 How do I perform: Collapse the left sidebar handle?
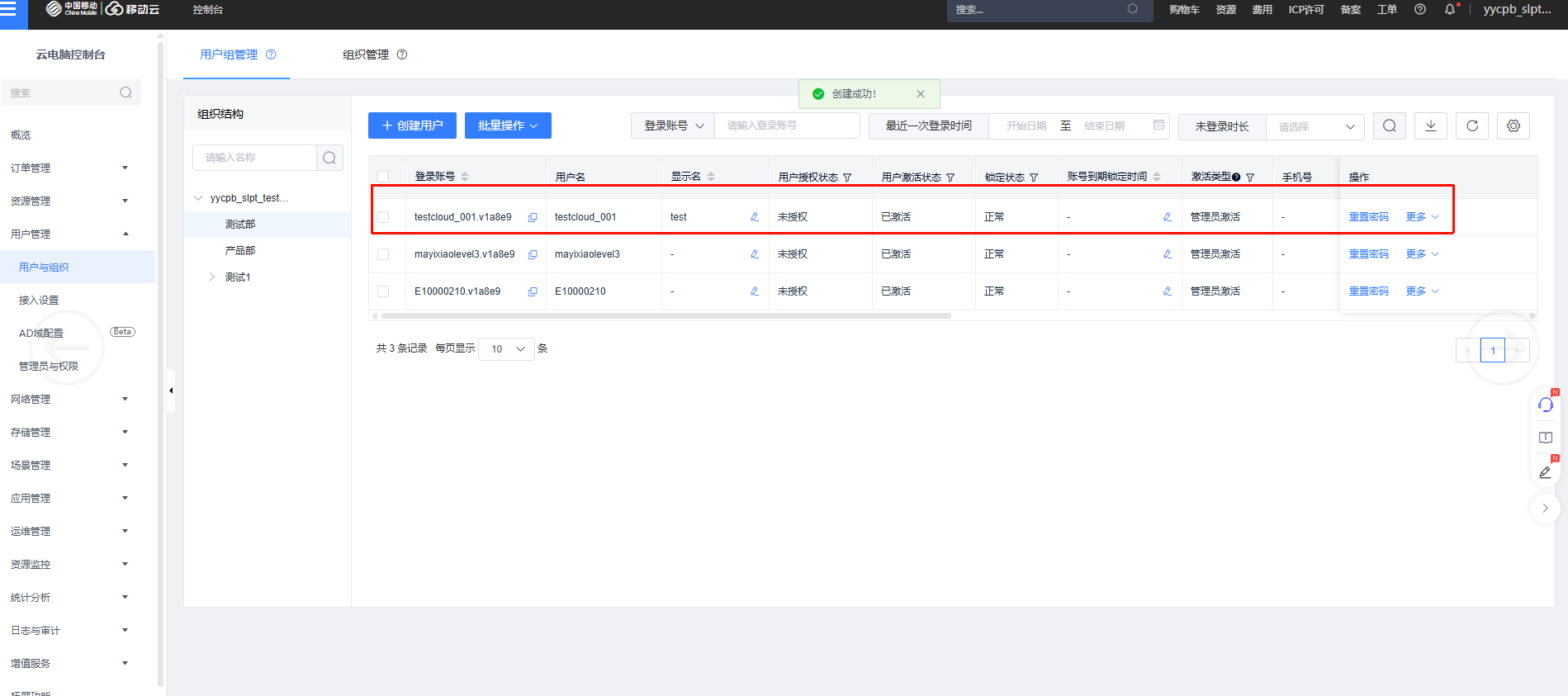coord(171,391)
